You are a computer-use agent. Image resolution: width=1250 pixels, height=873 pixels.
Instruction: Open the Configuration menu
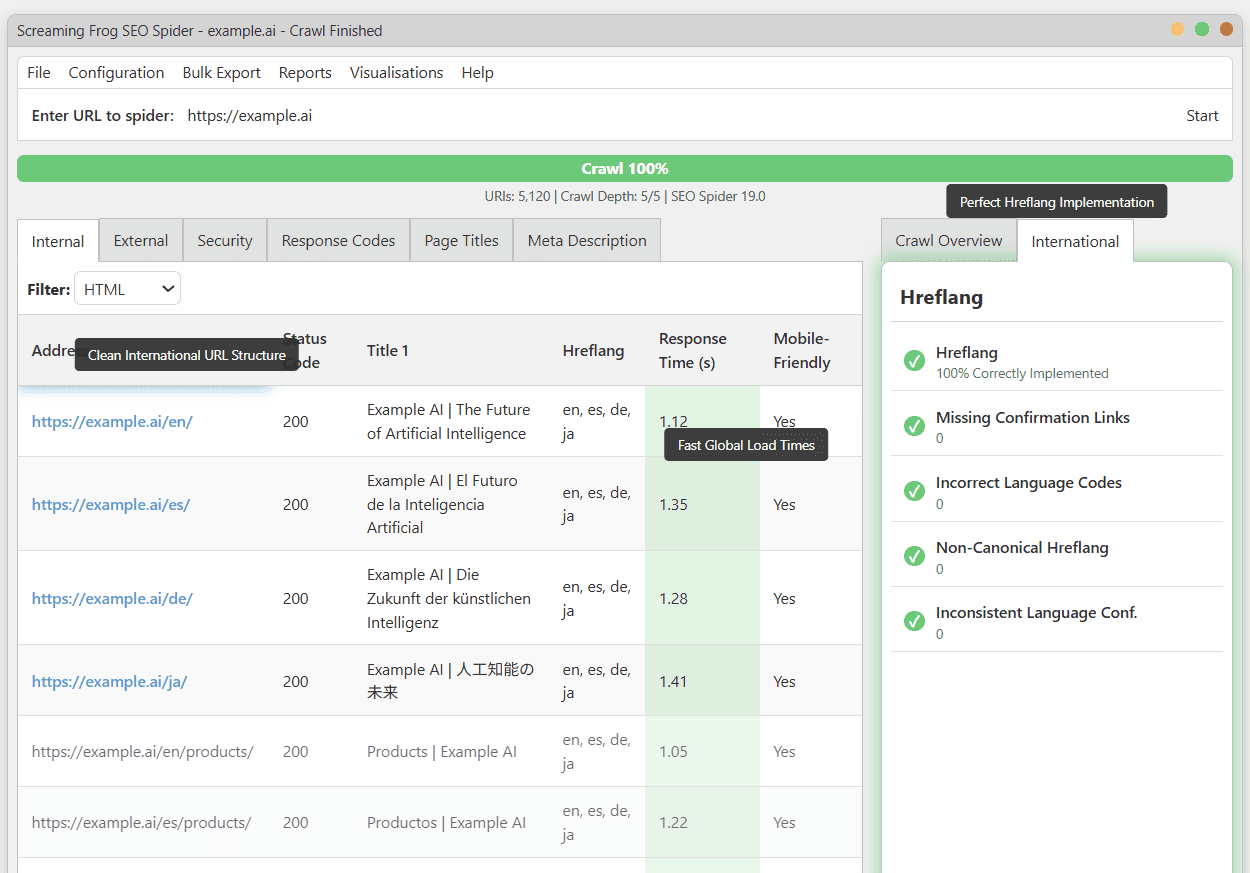pos(116,73)
